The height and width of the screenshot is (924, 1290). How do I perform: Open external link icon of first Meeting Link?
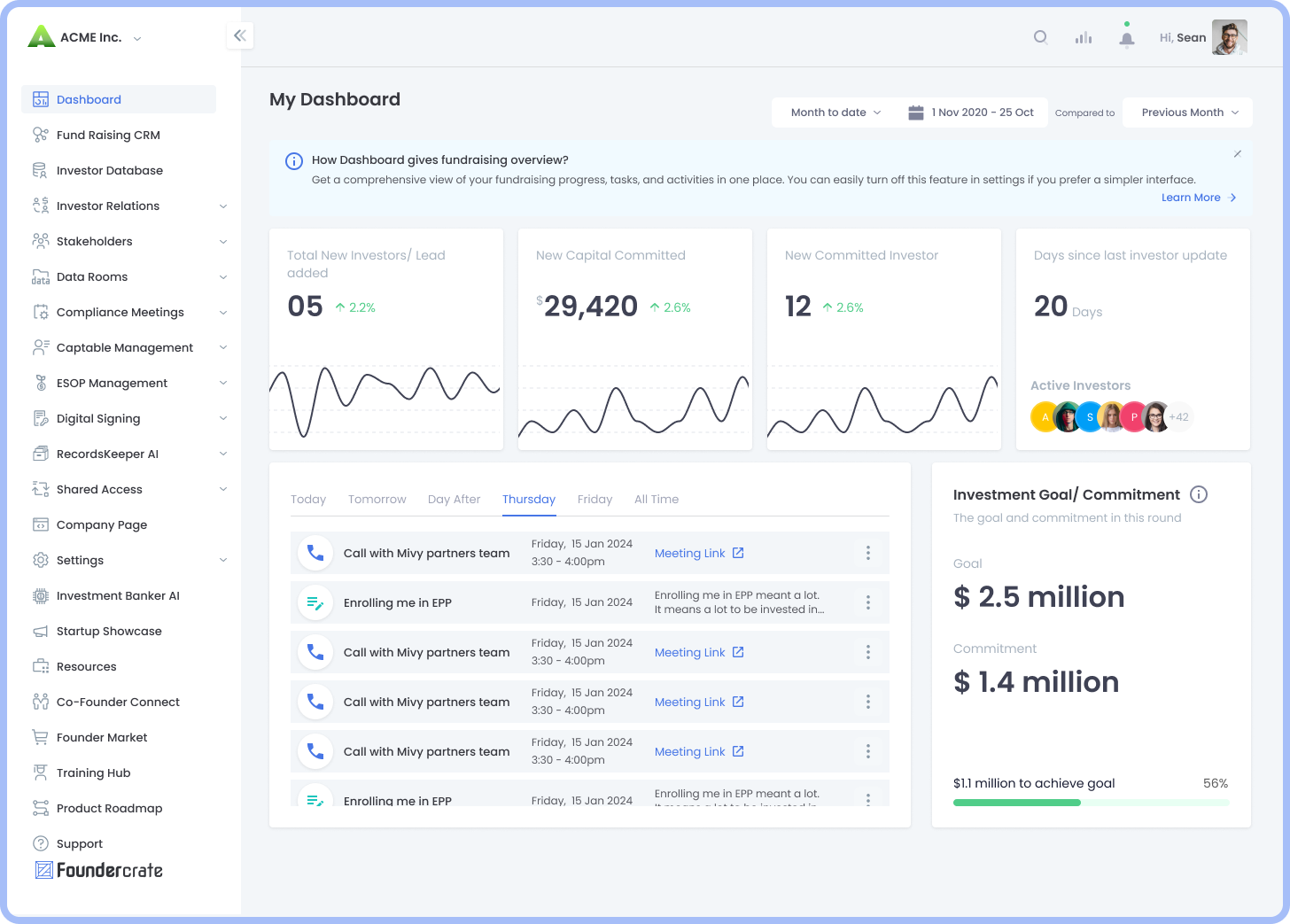click(738, 553)
